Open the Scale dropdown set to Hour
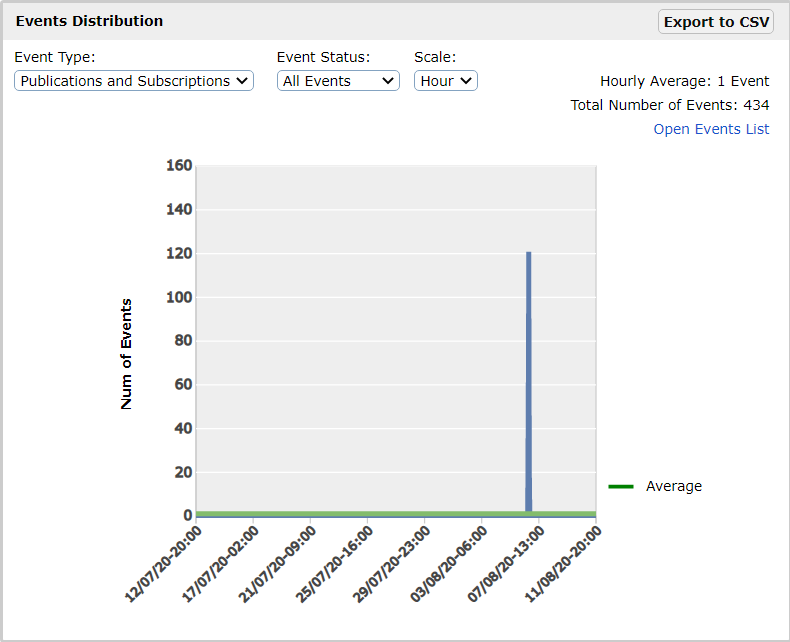The height and width of the screenshot is (642, 790). 445,81
